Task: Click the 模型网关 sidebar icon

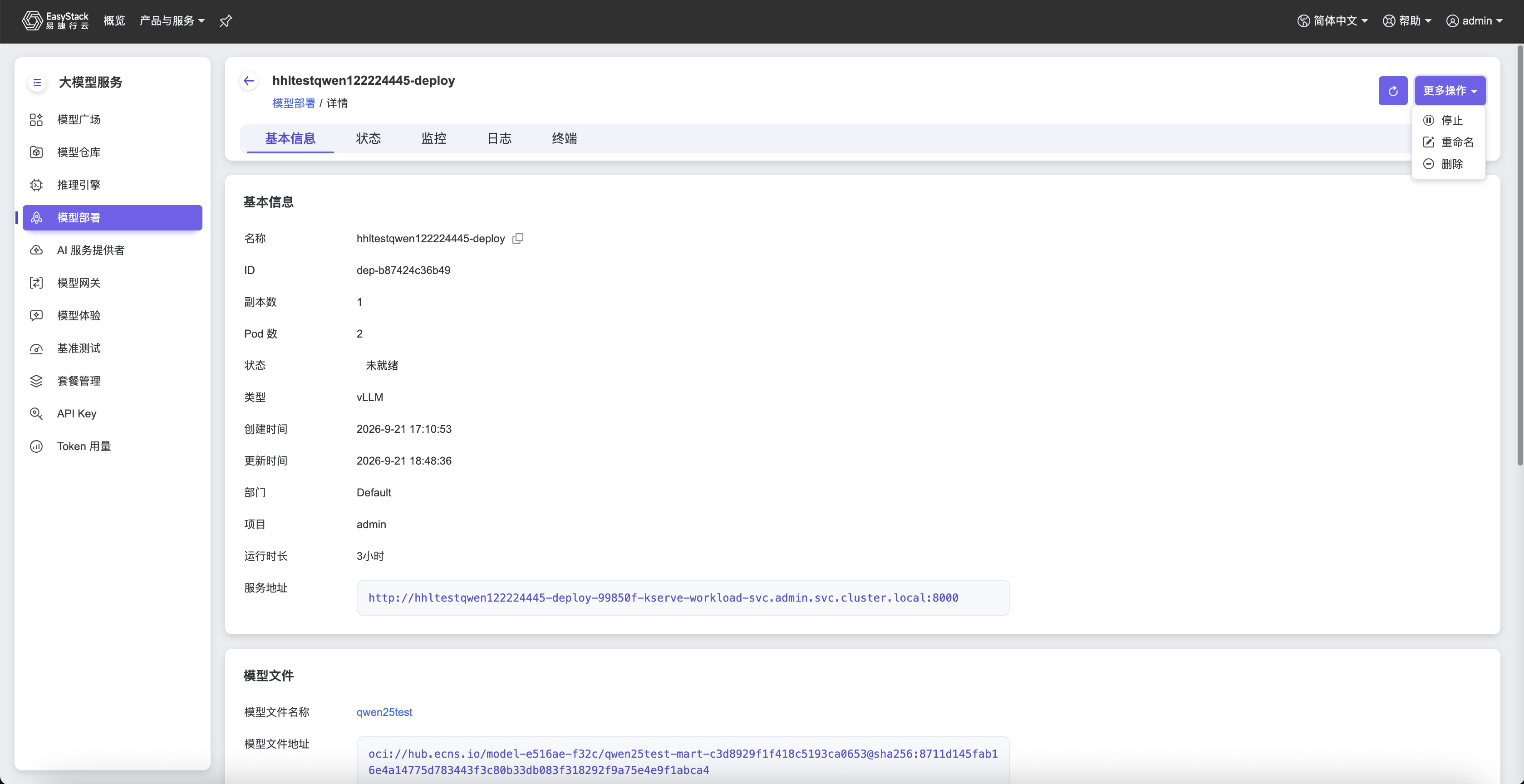Action: pos(36,283)
